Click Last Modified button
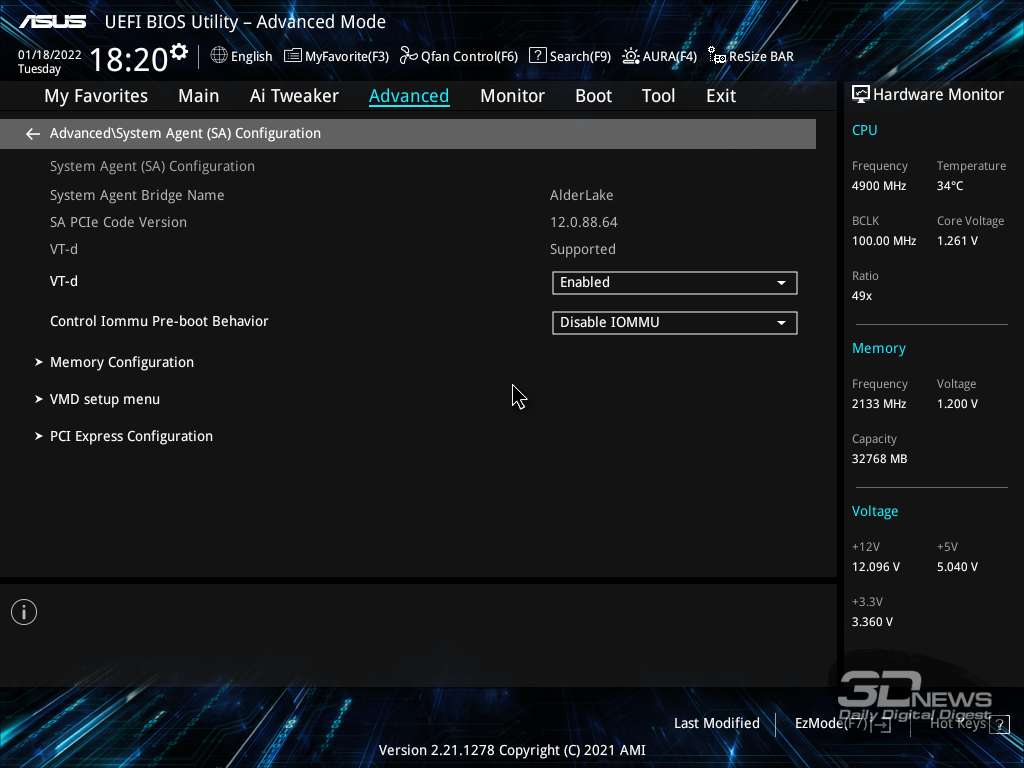Image resolution: width=1024 pixels, height=768 pixels. 716,724
